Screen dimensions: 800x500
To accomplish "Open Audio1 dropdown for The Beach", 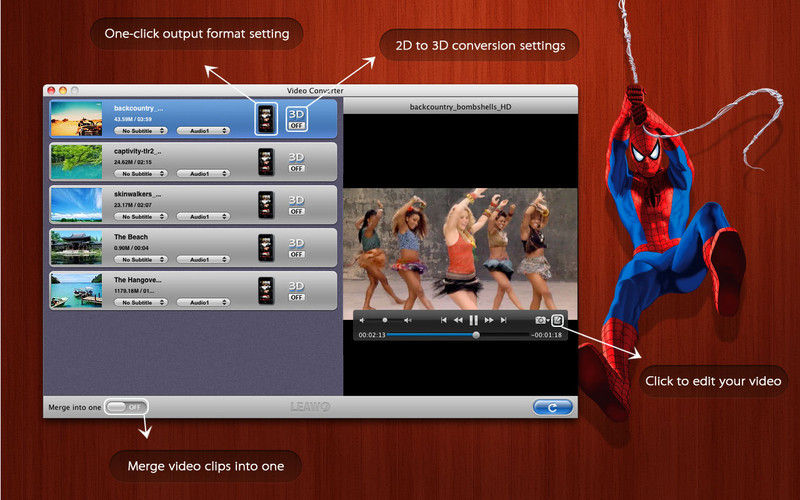I will (x=203, y=259).
